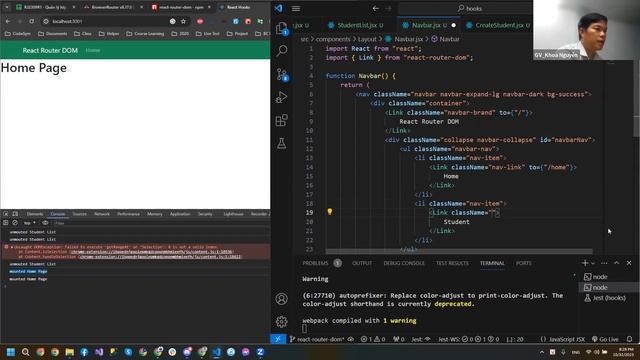
Task: Click the react-router-dom branch in the status bar
Action: click(317, 339)
